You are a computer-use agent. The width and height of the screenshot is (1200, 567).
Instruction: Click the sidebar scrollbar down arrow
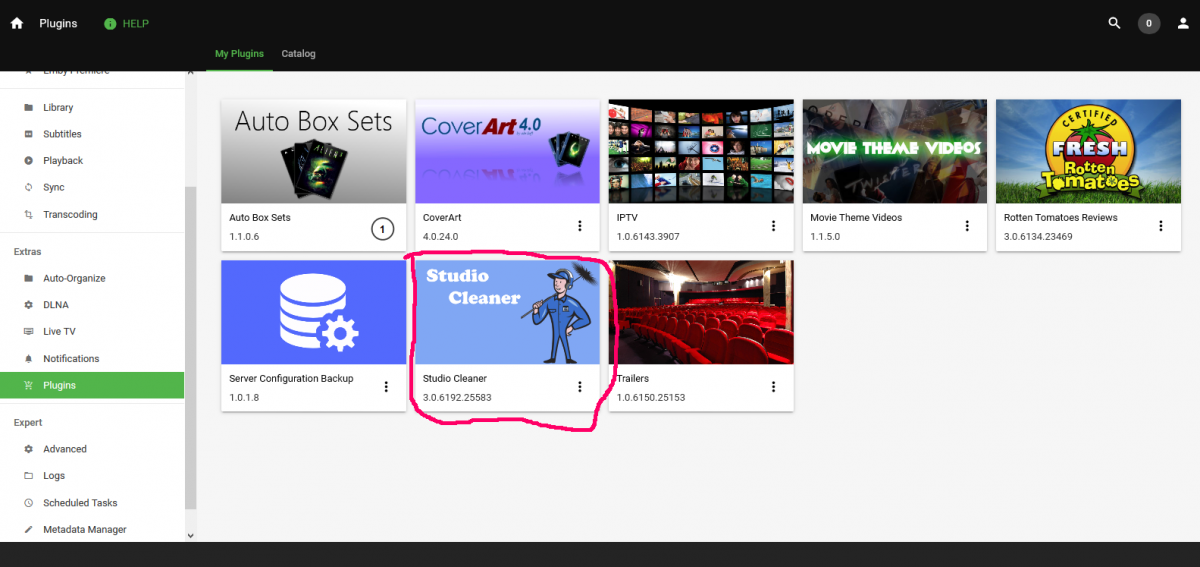(x=191, y=536)
